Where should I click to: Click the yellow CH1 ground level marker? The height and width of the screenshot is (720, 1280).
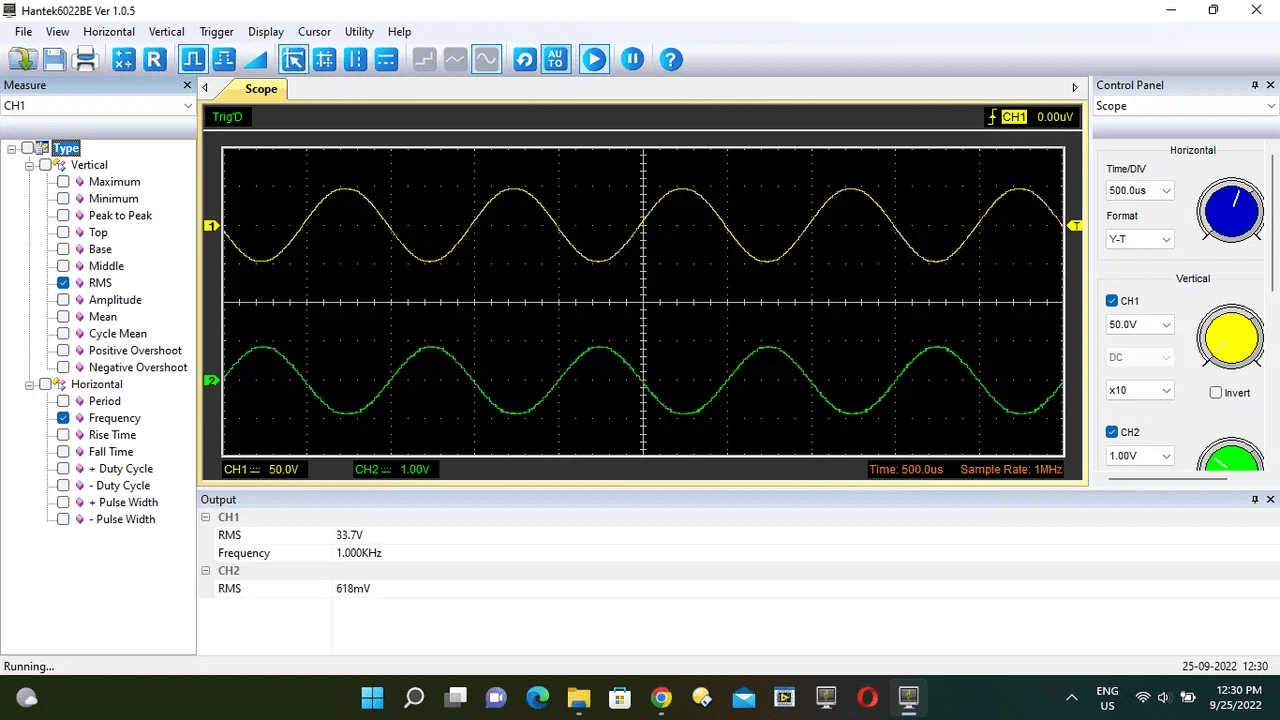point(211,226)
